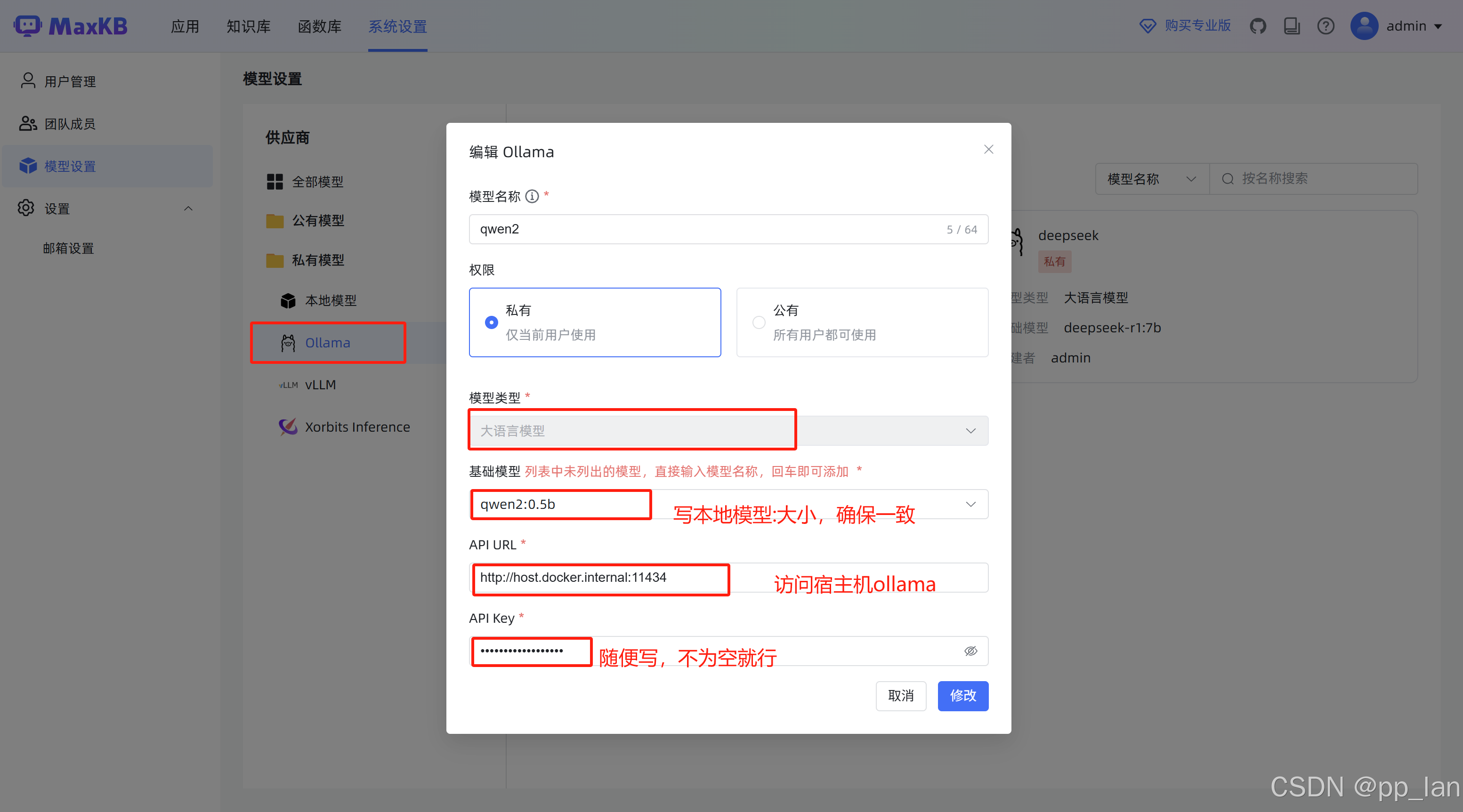Click the diamond icon for pro version
Screen dimensions: 1463x812
[1148, 26]
